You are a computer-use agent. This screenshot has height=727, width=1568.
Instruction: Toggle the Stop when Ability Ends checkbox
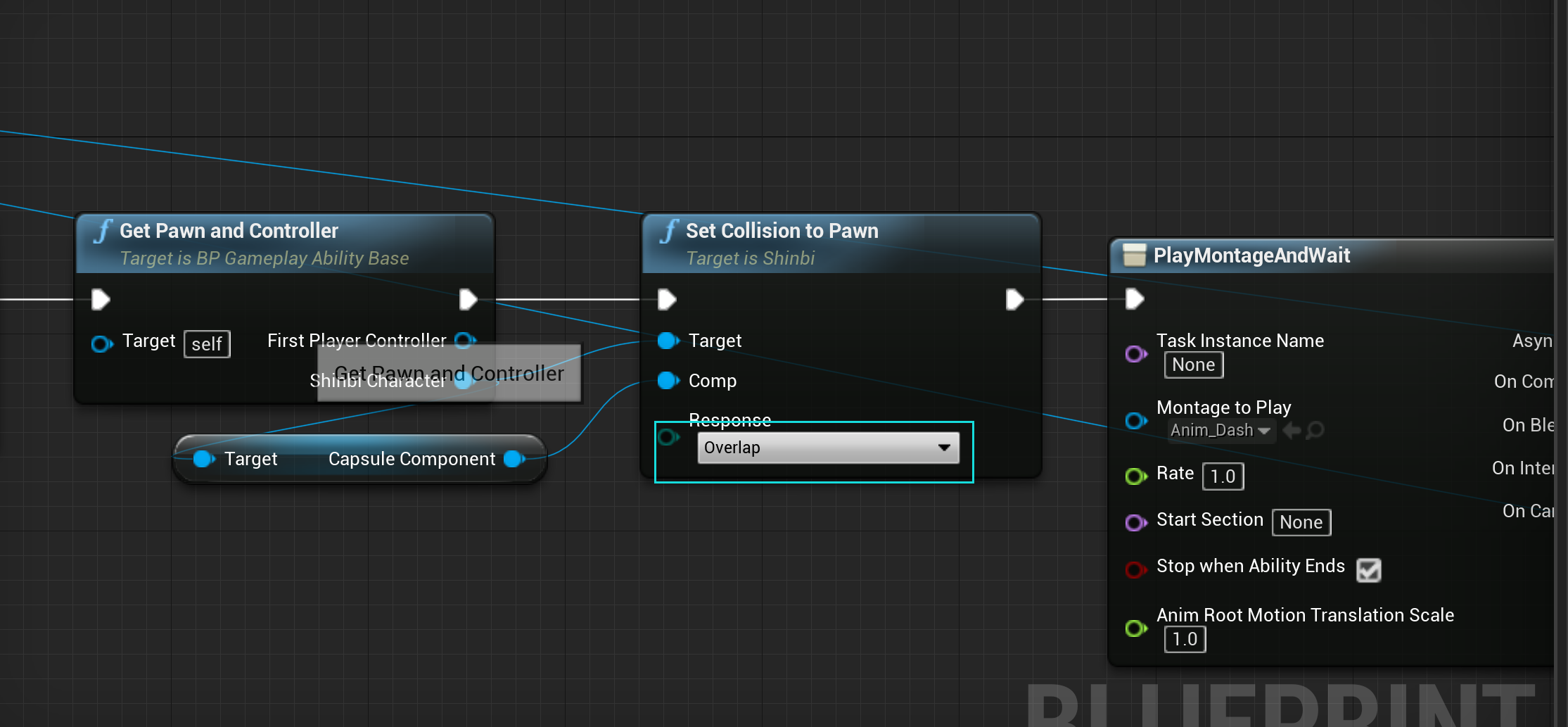pyautogui.click(x=1368, y=571)
